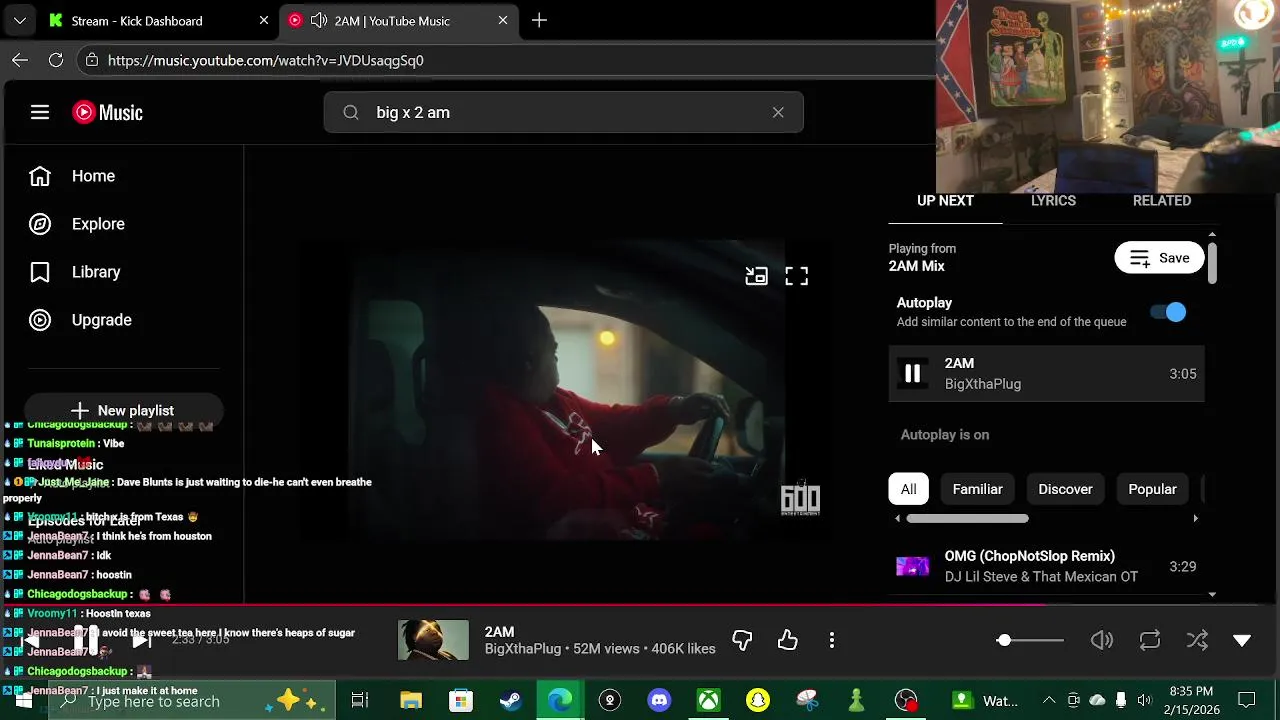Image resolution: width=1280 pixels, height=720 pixels.
Task: Click the YouTube Music logo
Action: [108, 112]
